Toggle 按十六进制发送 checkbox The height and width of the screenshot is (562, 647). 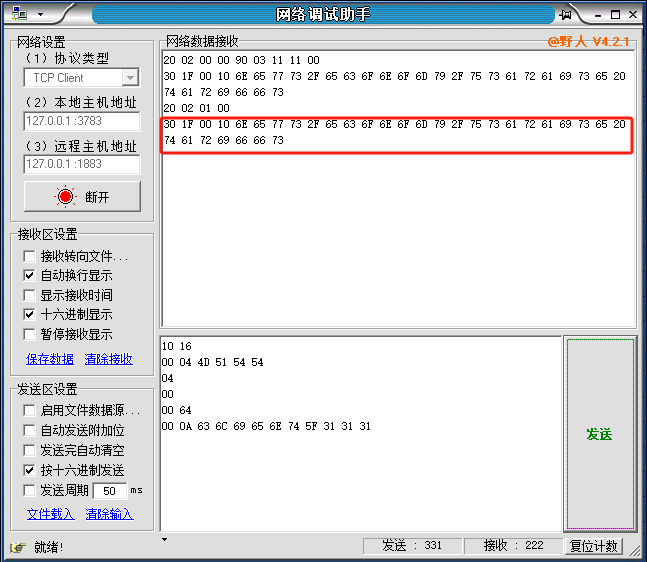tap(29, 470)
